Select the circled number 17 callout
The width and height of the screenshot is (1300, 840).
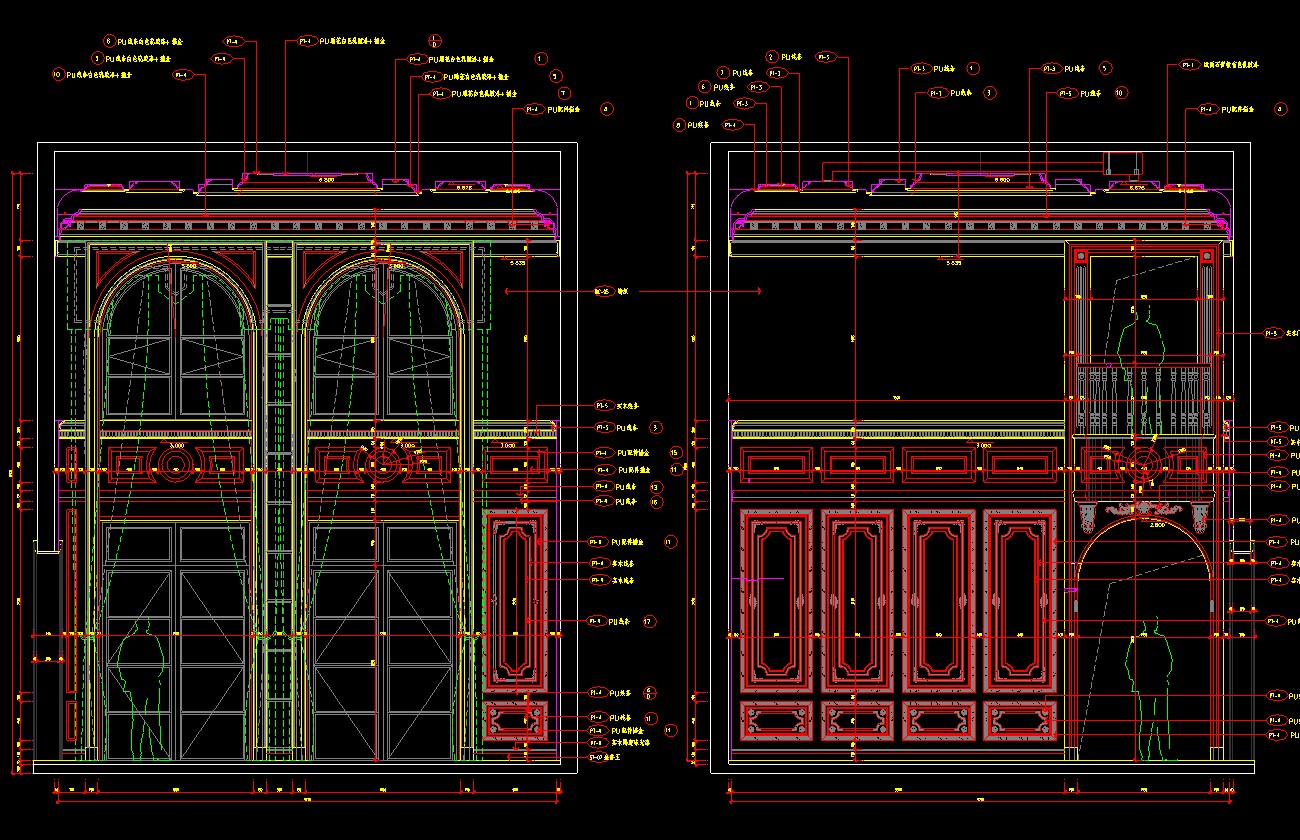tap(649, 622)
